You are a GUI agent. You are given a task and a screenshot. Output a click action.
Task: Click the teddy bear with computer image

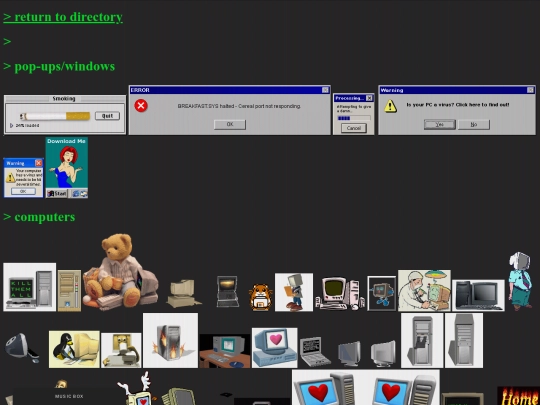[121, 272]
